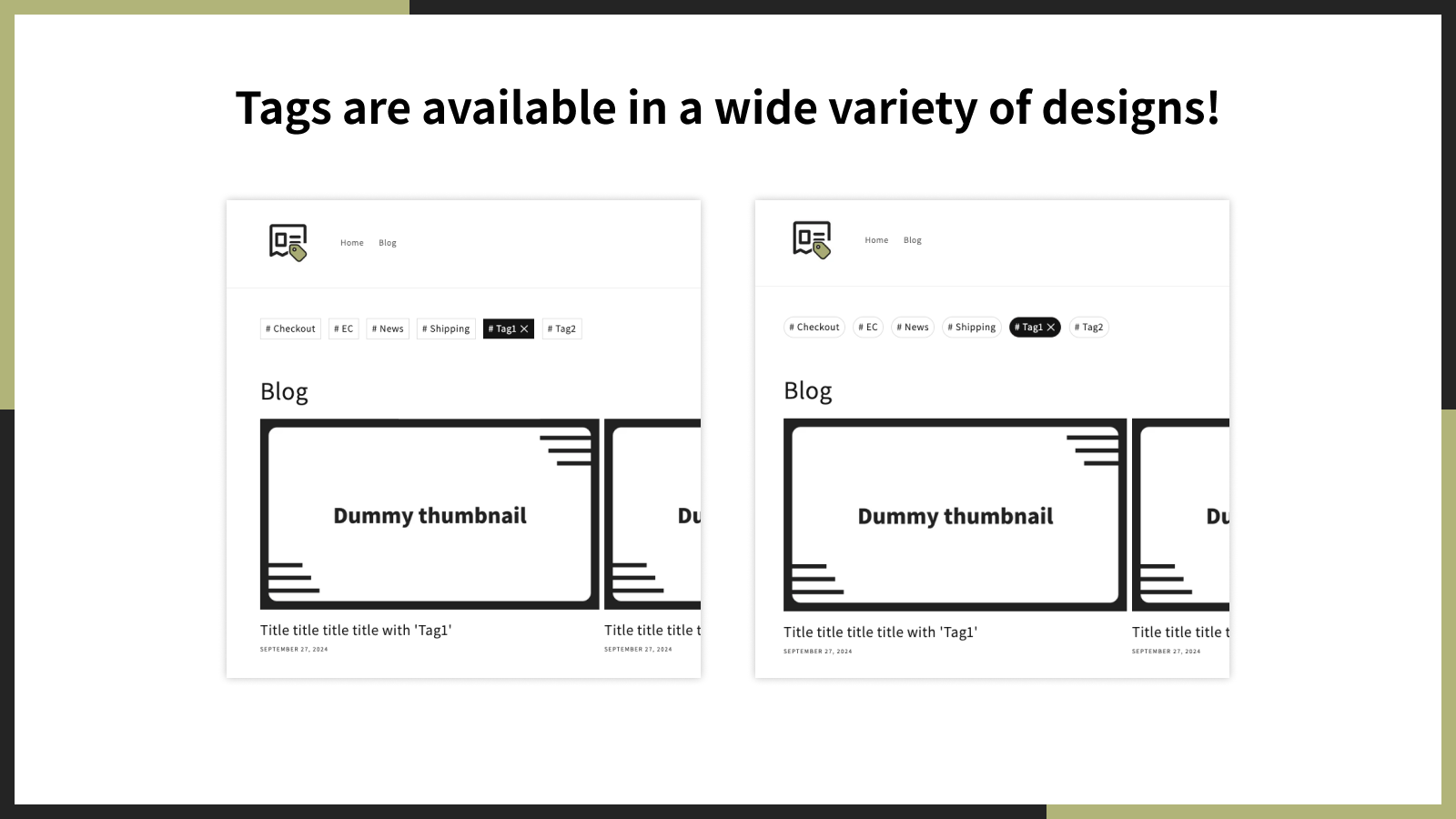The width and height of the screenshot is (1456, 819).
Task: Select Blog nav link in the rounded-tag preview
Action: [x=913, y=240]
